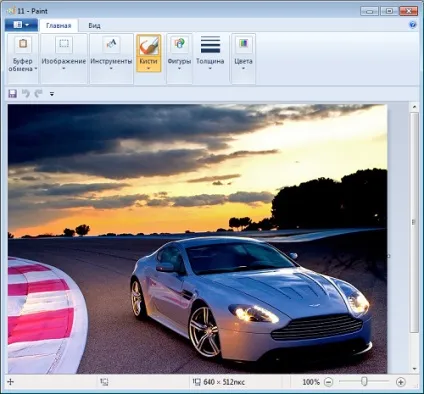This screenshot has height=394, width=424.
Task: Switch to the Вид tab
Action: [94, 26]
